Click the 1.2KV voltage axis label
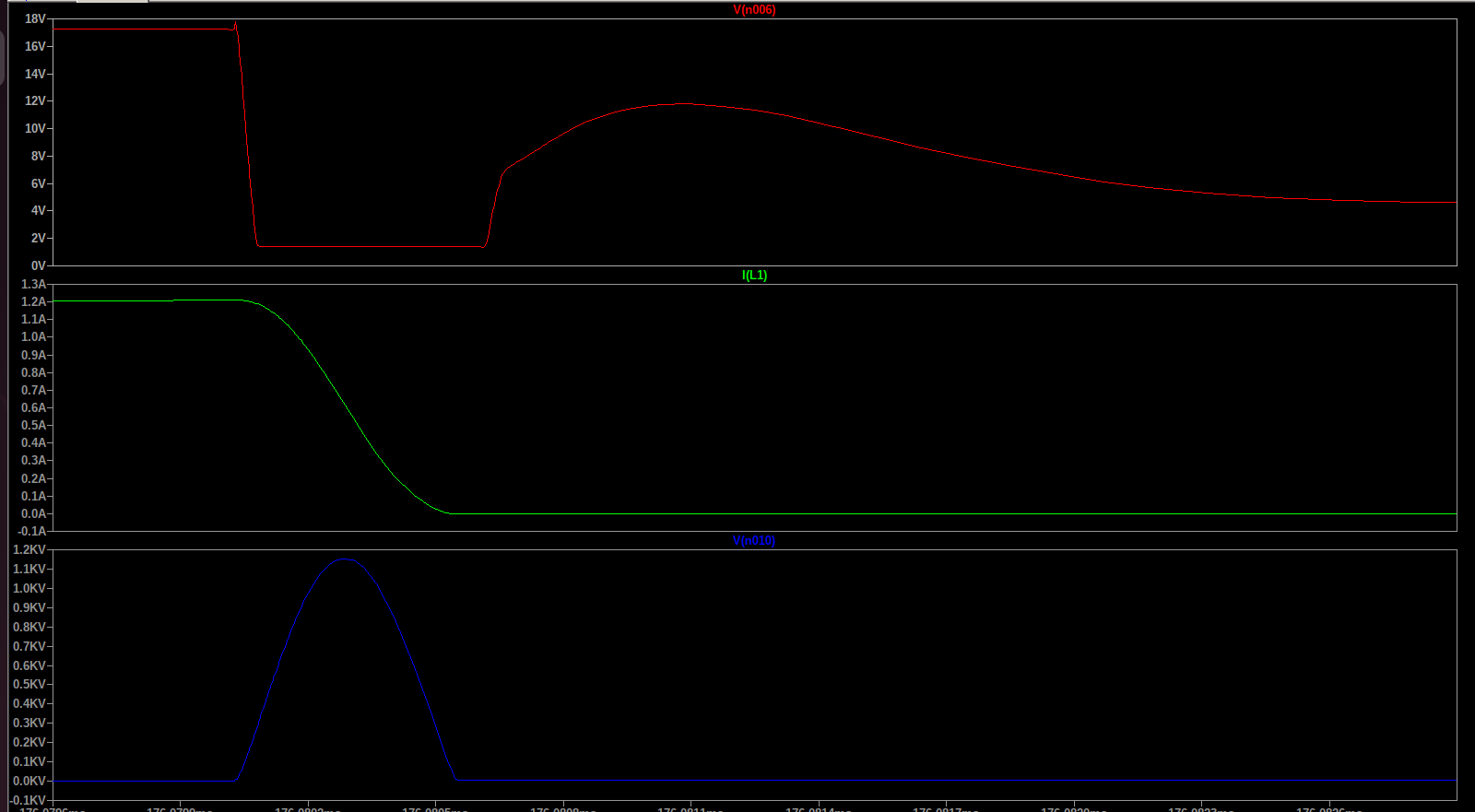 point(29,549)
